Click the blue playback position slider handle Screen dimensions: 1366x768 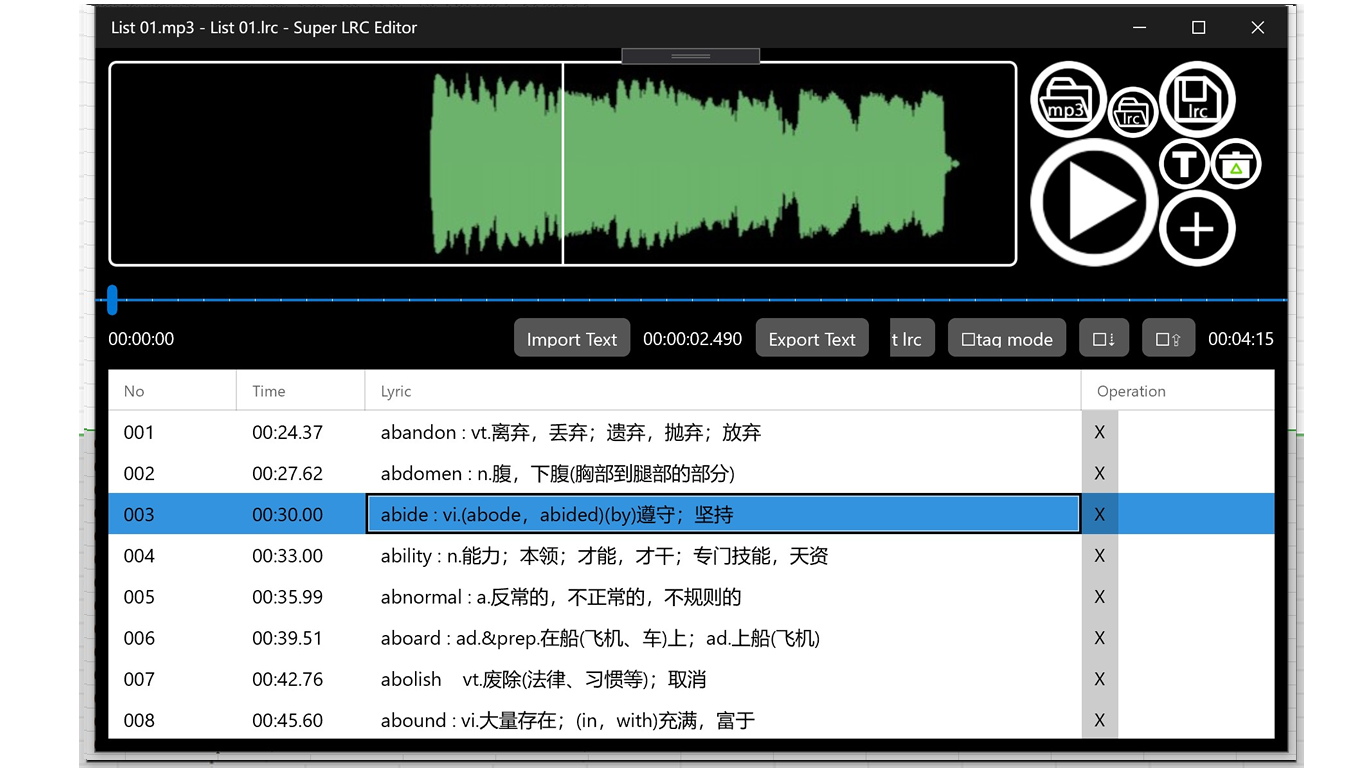112,300
